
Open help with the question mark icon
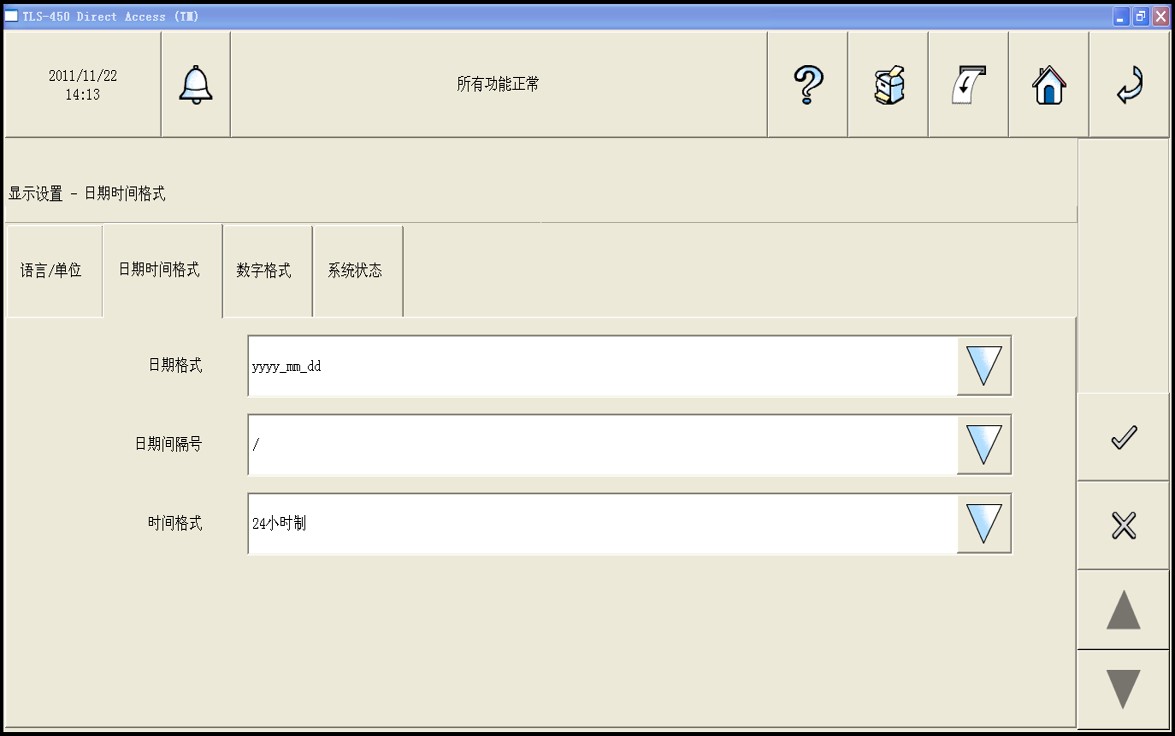click(807, 85)
